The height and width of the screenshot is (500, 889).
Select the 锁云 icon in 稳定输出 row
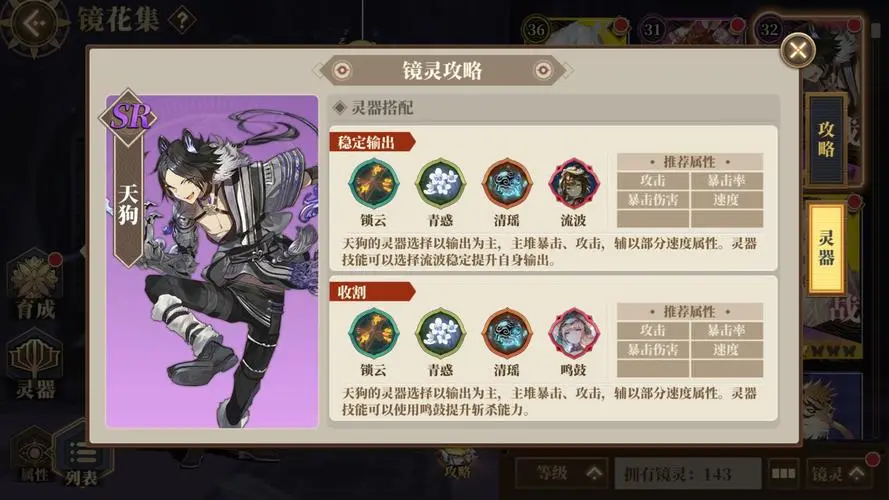(x=374, y=184)
